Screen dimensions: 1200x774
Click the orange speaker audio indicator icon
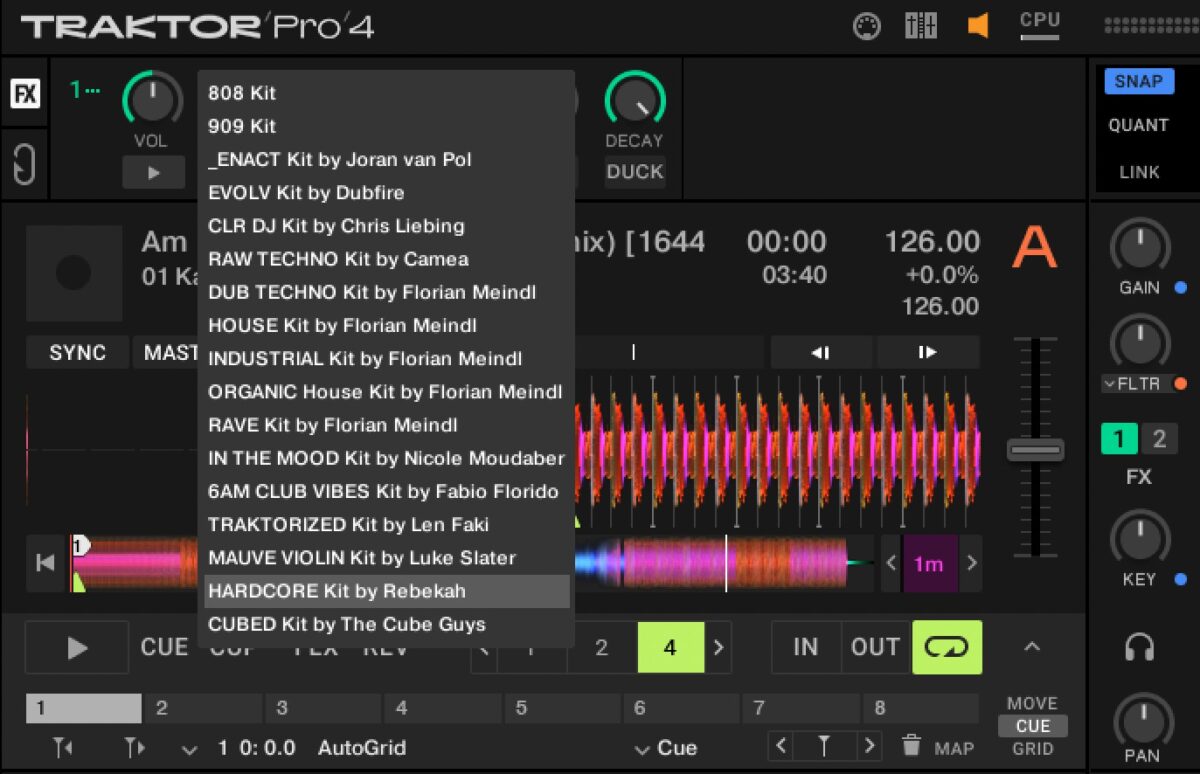[977, 26]
